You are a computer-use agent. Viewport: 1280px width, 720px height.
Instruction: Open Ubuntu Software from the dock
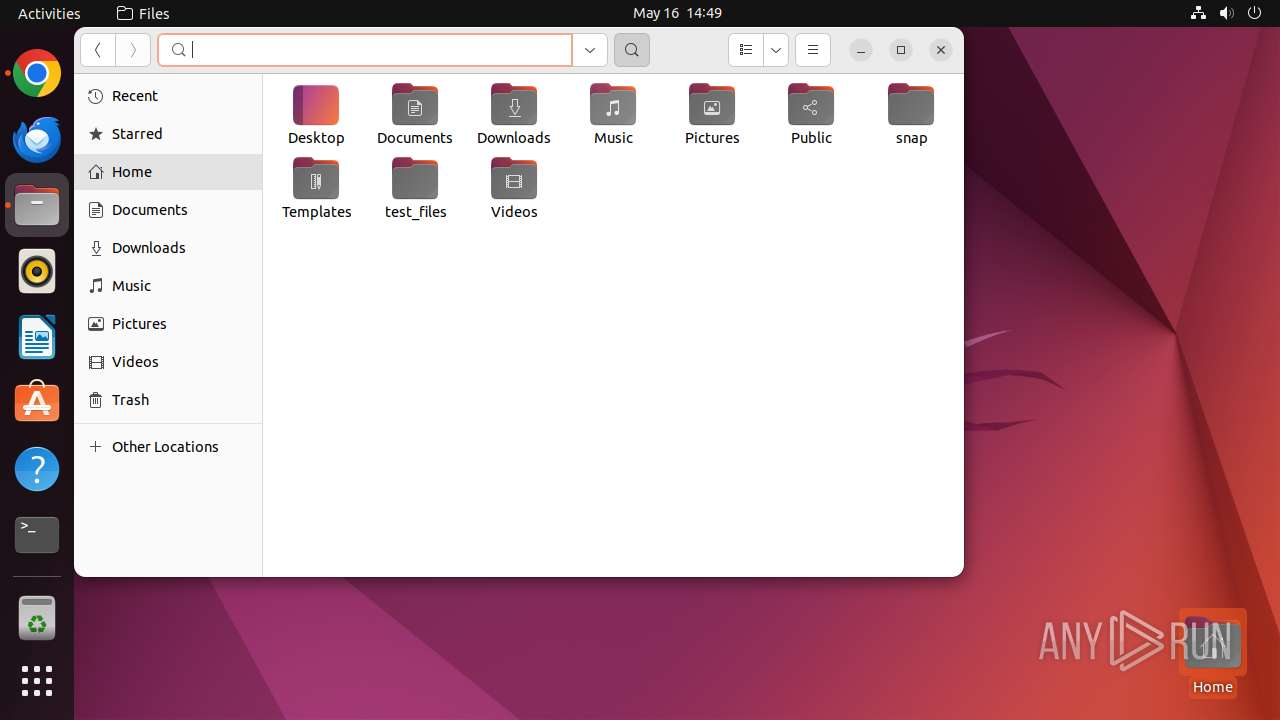[37, 403]
